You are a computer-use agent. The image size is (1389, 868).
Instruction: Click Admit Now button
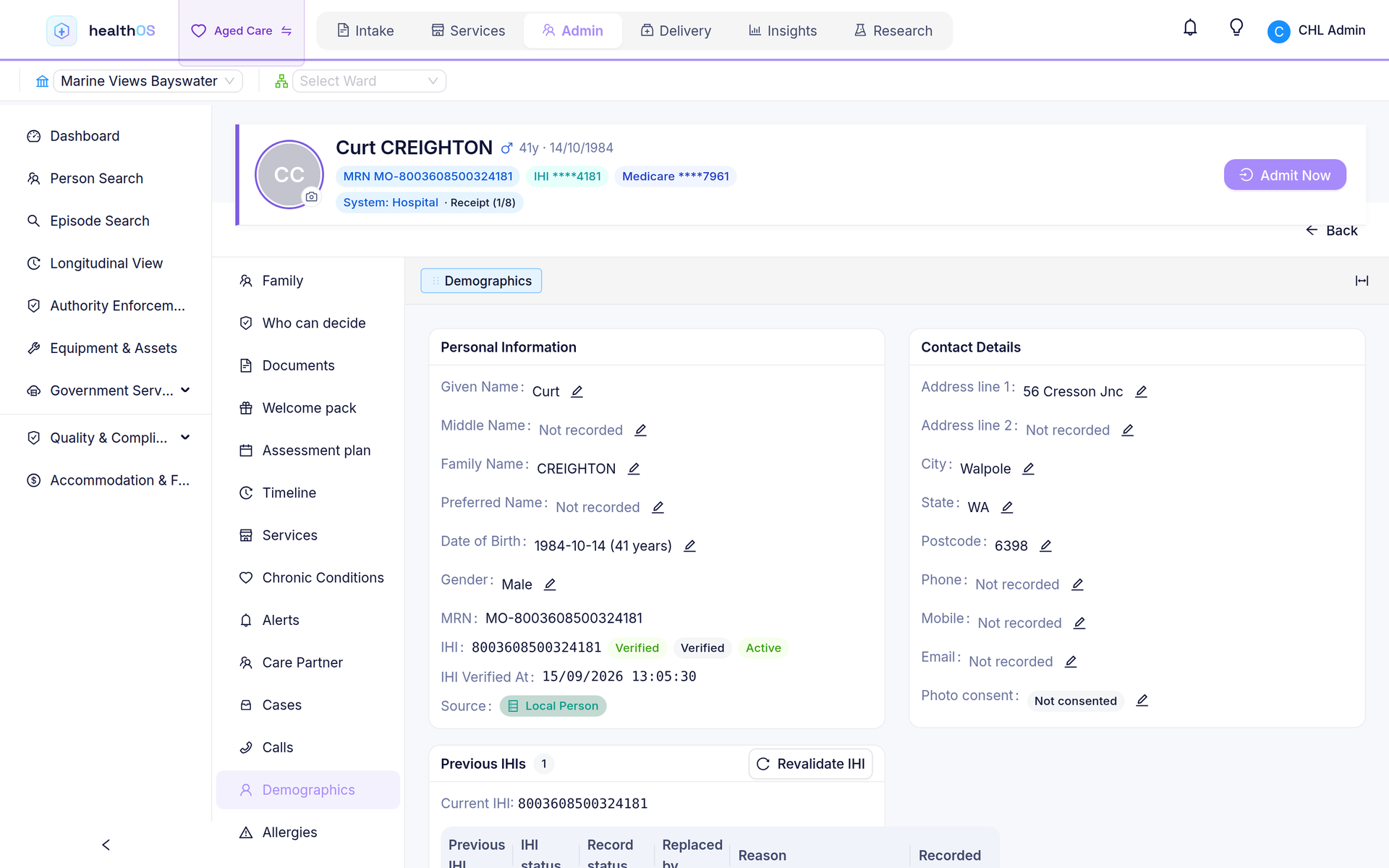tap(1285, 175)
